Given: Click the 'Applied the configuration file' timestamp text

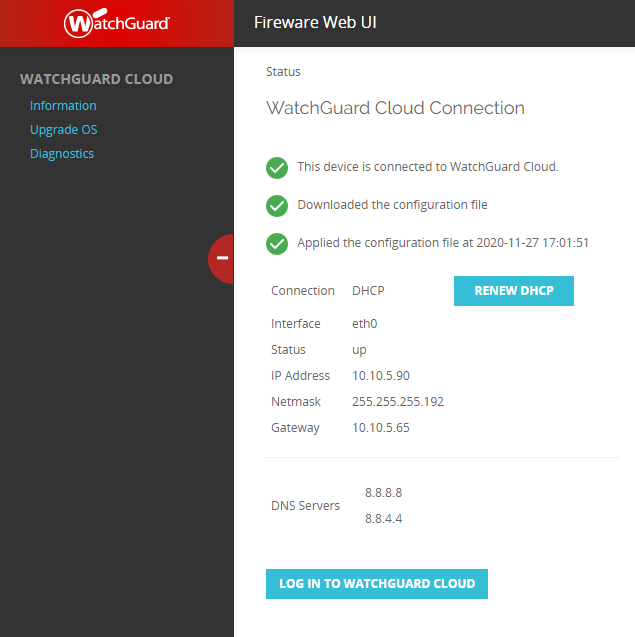Looking at the screenshot, I should 443,243.
